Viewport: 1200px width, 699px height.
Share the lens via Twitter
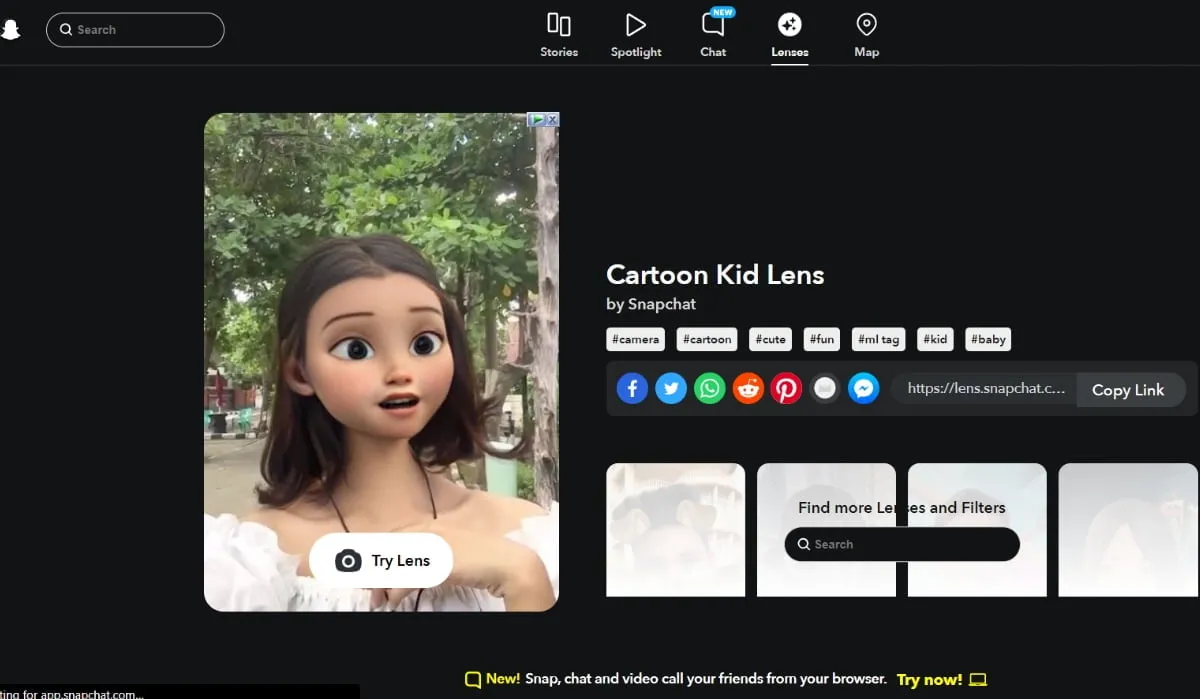(671, 388)
